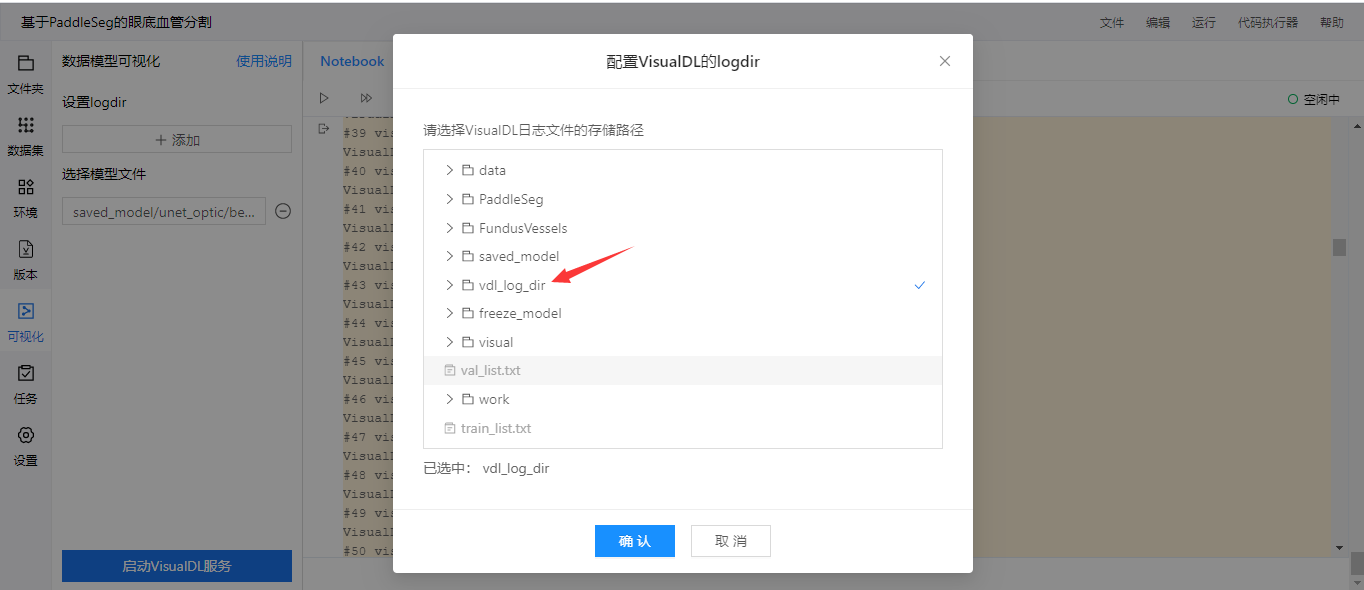Expand the saved_model folder chevron

pos(449,256)
